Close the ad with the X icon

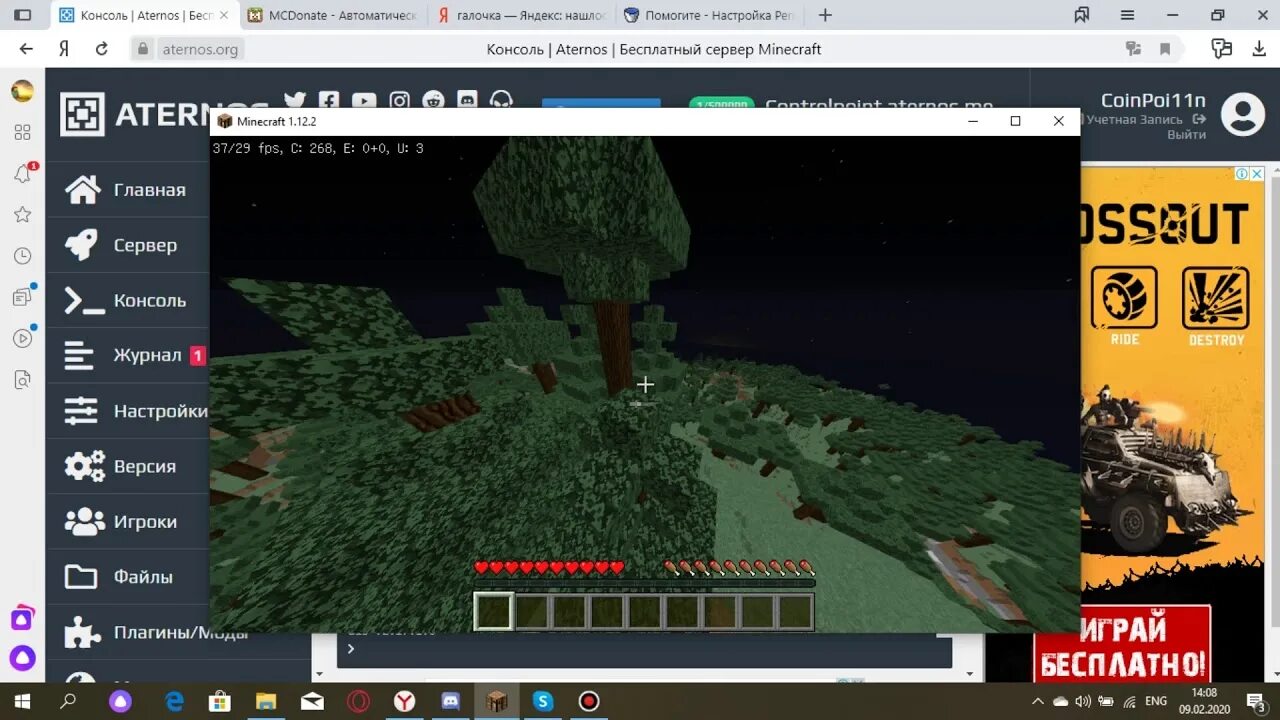tap(1258, 174)
